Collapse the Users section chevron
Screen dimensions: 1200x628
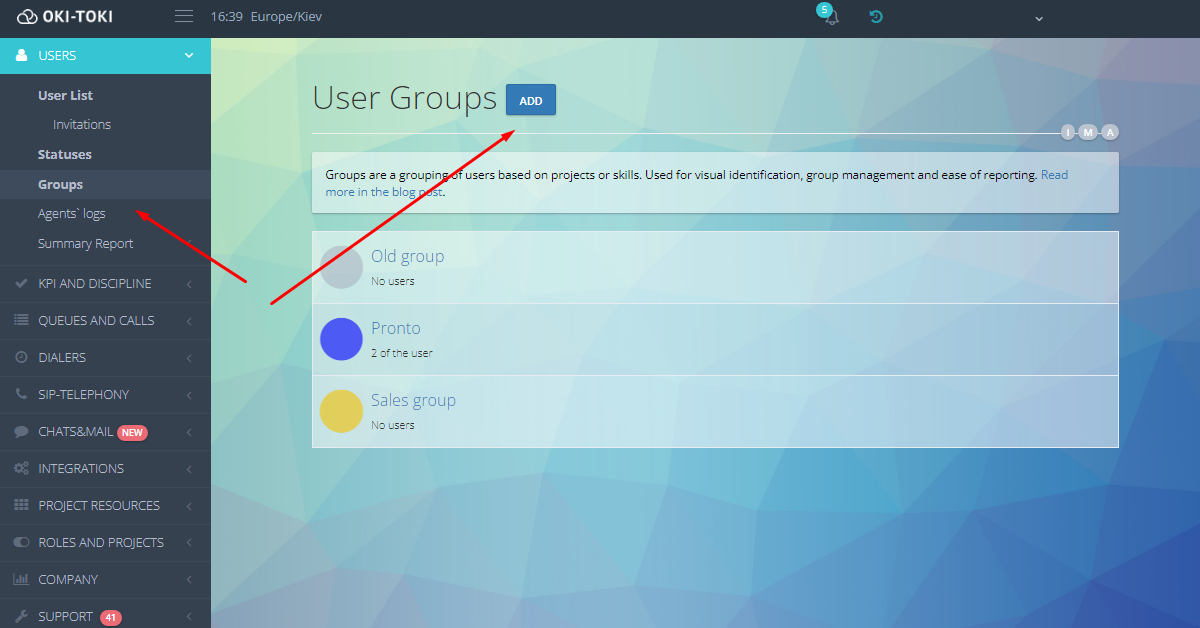(189, 56)
